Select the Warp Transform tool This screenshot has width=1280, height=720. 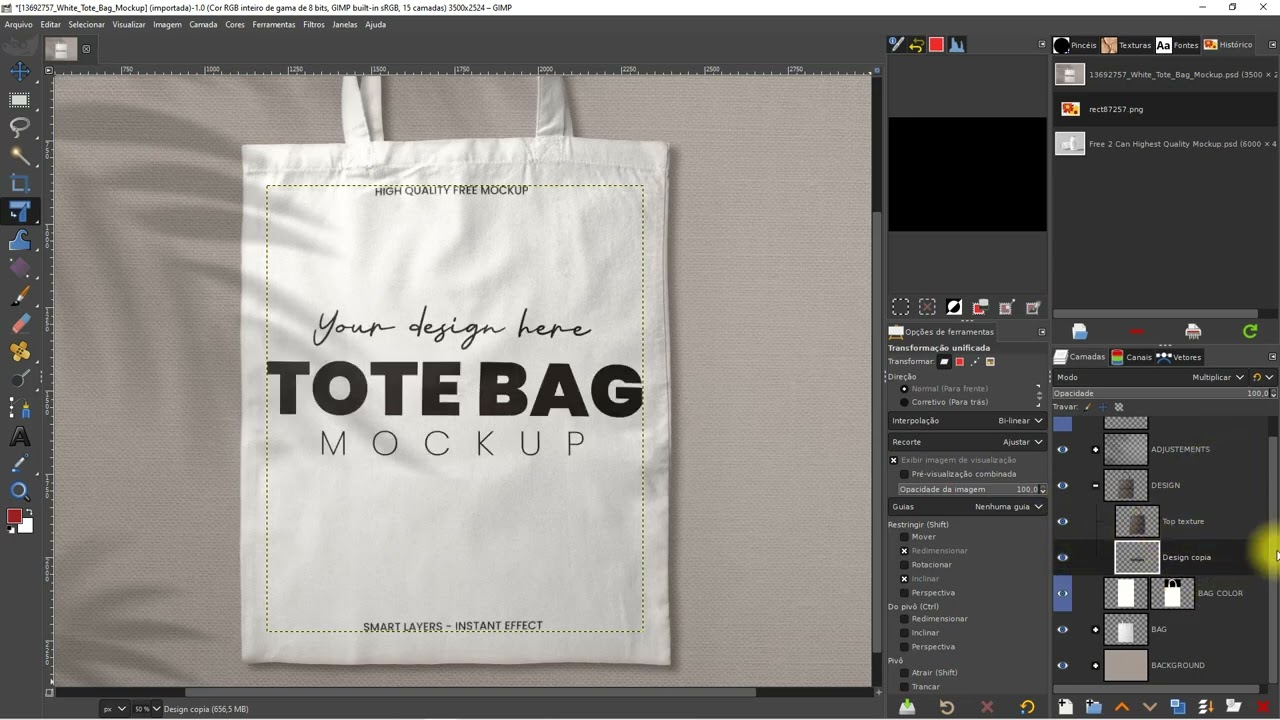(x=19, y=240)
